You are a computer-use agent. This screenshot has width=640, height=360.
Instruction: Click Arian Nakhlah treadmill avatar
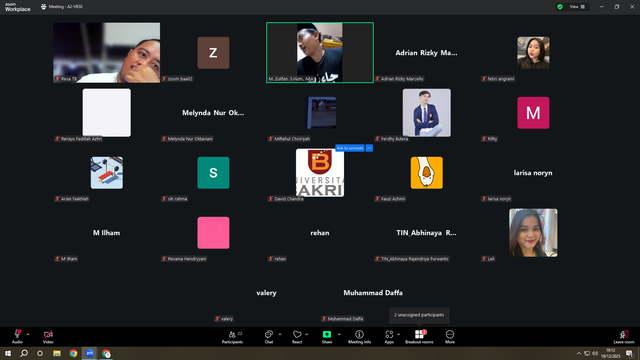pos(107,173)
